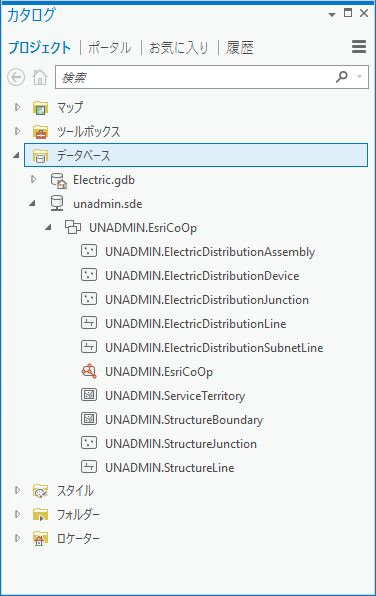The height and width of the screenshot is (596, 376).
Task: Click the ElectricDistributionDevice point feature icon
Action: tap(89, 275)
